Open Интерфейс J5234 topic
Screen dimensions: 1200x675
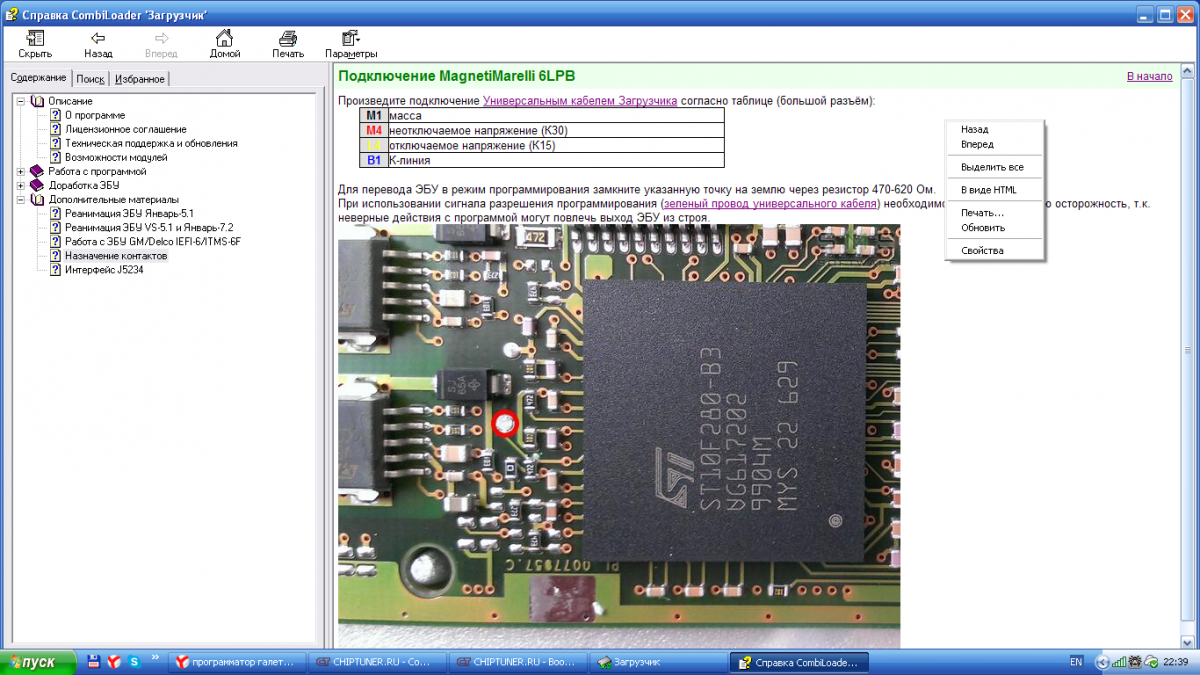coord(104,269)
